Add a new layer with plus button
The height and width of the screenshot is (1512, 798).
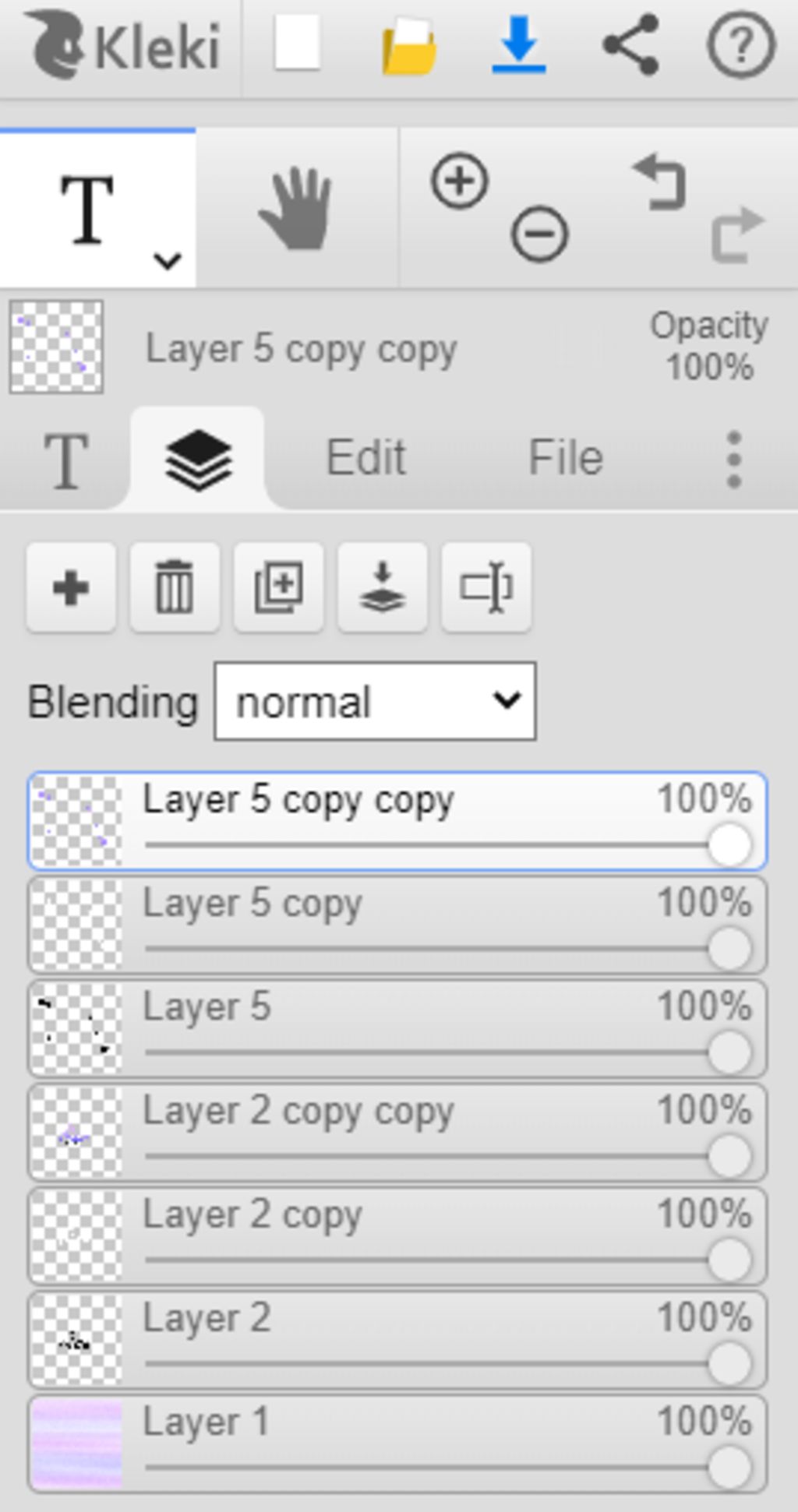[x=71, y=587]
